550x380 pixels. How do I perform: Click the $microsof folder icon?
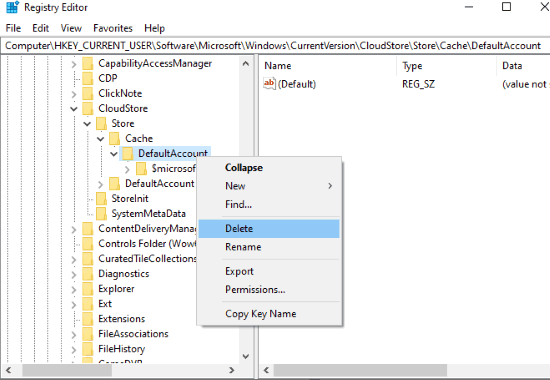coord(141,169)
